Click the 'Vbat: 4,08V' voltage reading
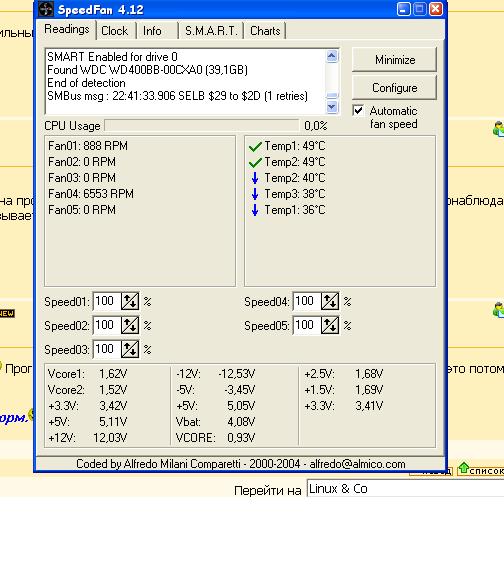This screenshot has height=581, width=504. pos(216,422)
